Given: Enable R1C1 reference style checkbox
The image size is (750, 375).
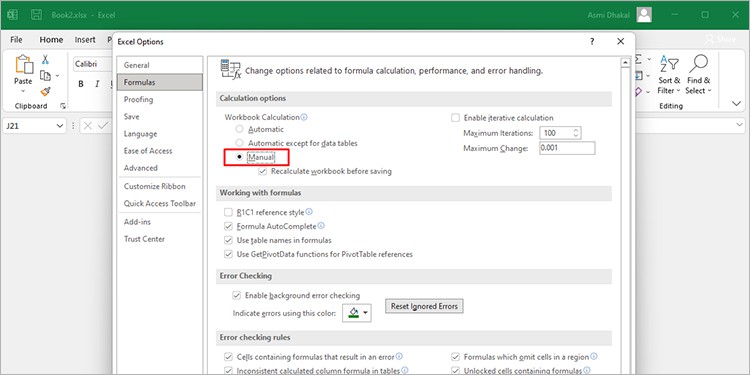Looking at the screenshot, I should click(228, 212).
